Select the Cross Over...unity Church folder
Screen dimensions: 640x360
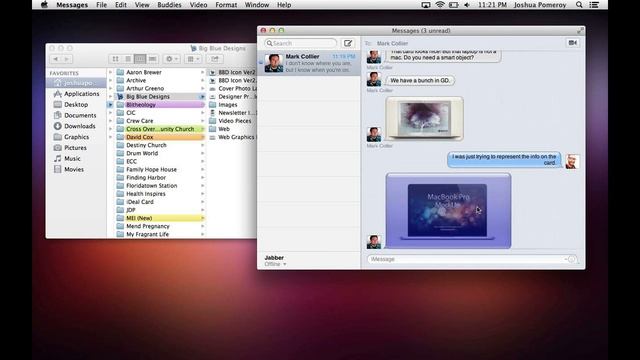coord(160,129)
